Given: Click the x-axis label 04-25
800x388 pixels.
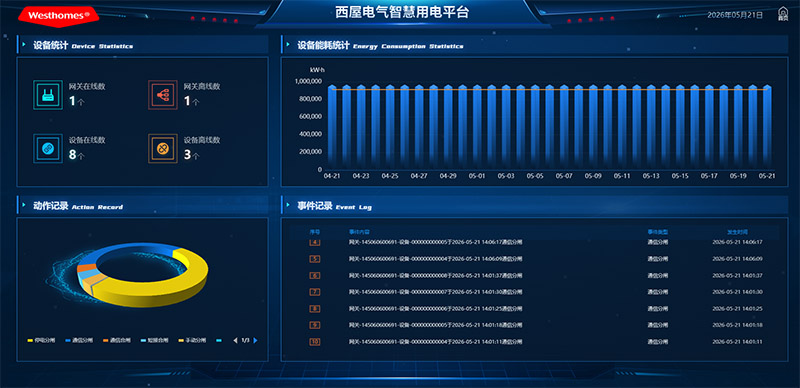Looking at the screenshot, I should tap(390, 176).
